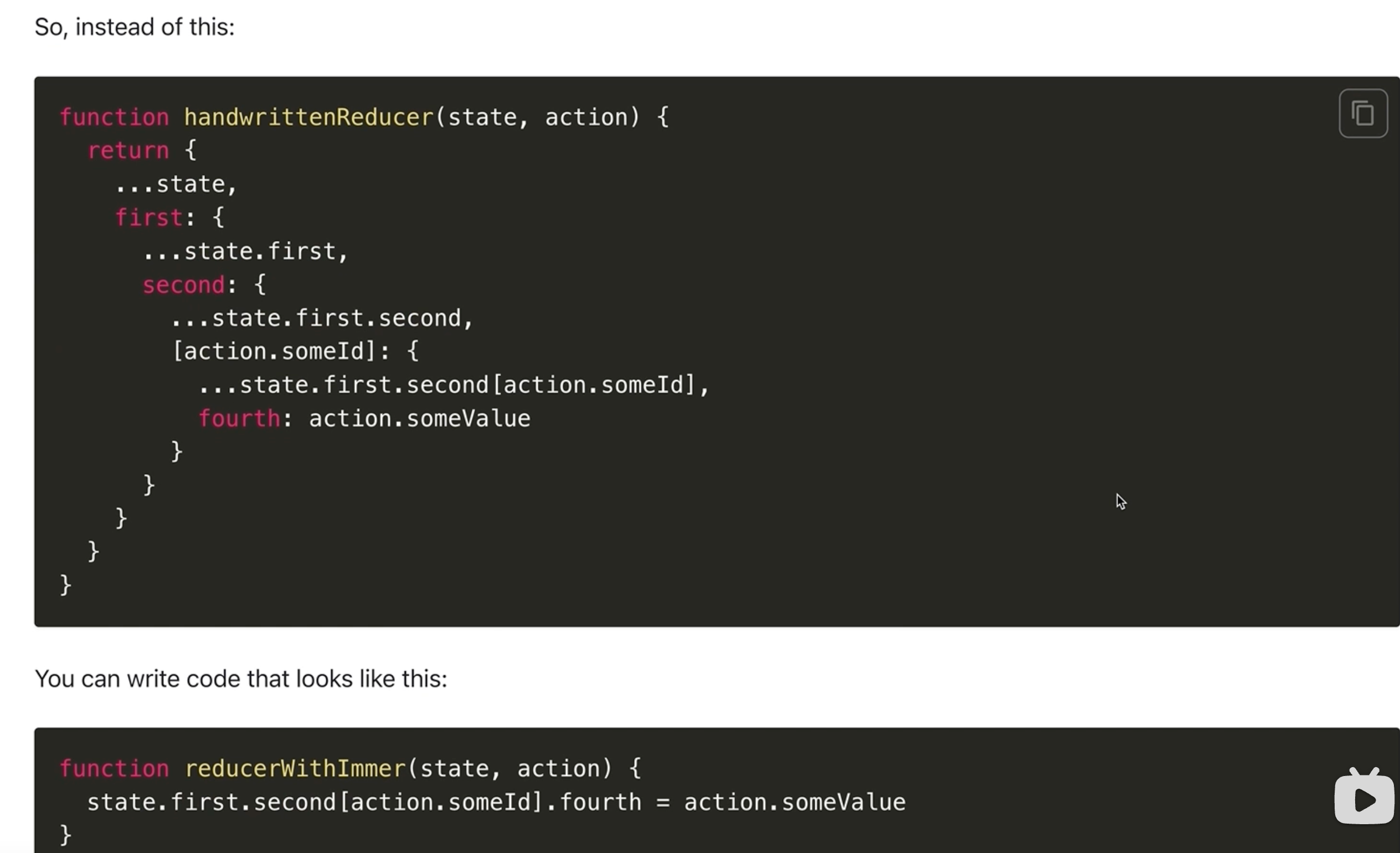Click the pink 'first' object key
Viewport: 1400px width, 853px height.
tap(149, 217)
